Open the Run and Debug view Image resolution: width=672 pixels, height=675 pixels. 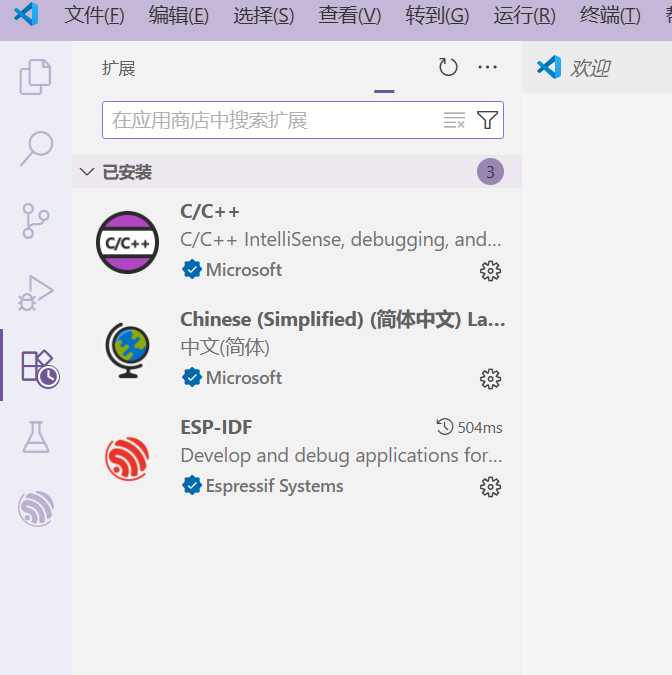(x=35, y=293)
